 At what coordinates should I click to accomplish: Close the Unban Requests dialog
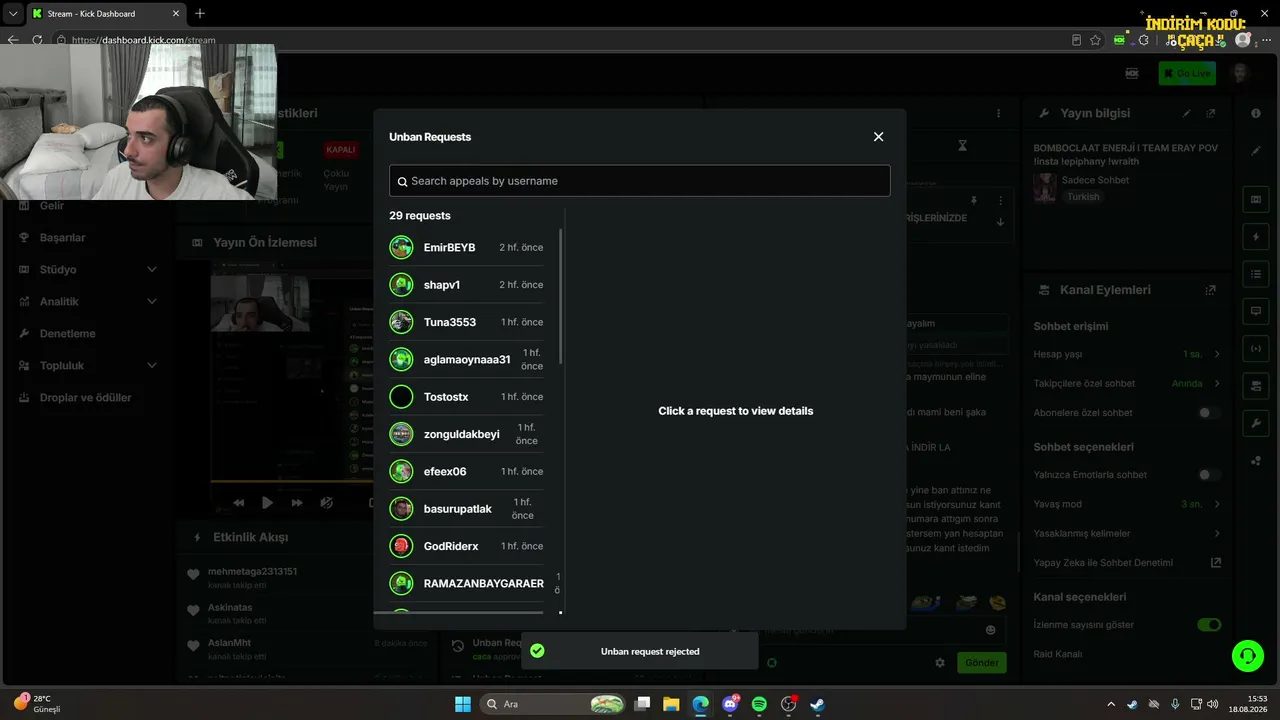click(878, 137)
